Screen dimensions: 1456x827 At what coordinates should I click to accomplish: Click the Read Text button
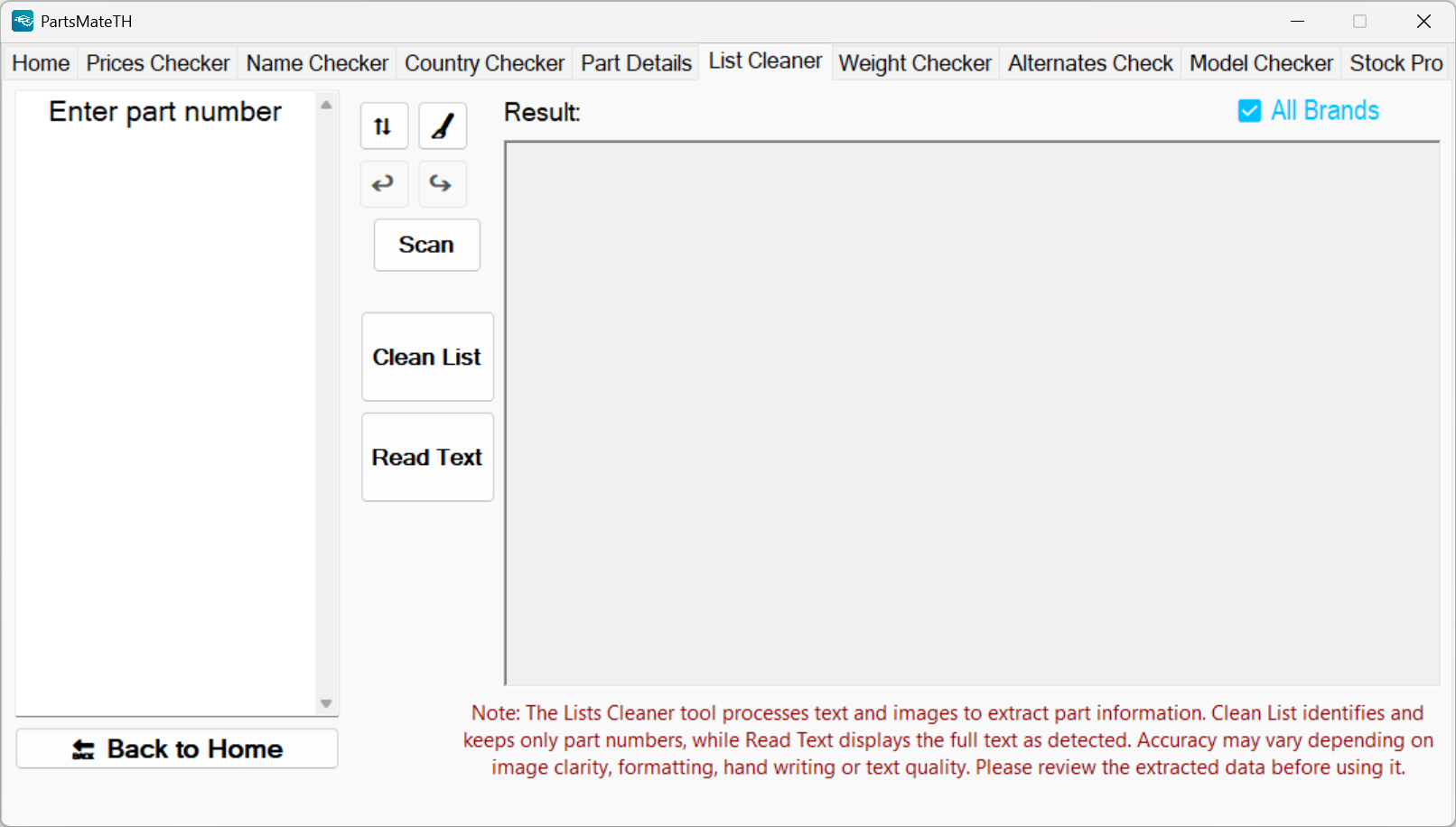coord(427,457)
